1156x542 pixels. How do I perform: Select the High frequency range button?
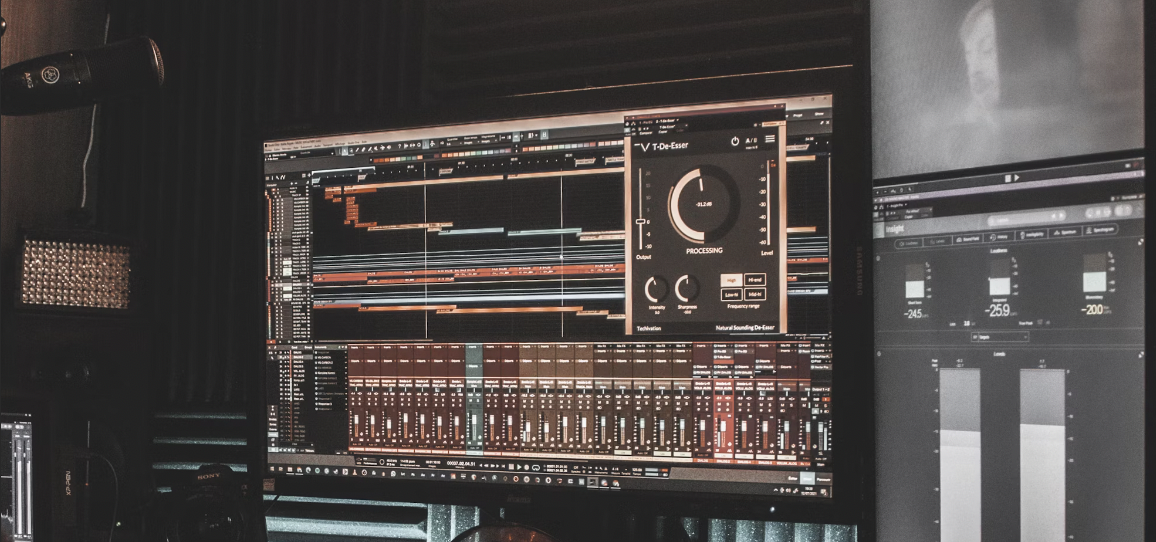tap(731, 280)
